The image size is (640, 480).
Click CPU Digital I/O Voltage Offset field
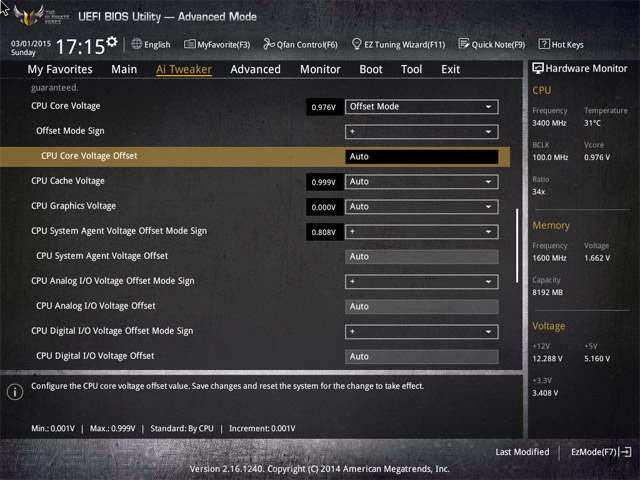tap(422, 356)
